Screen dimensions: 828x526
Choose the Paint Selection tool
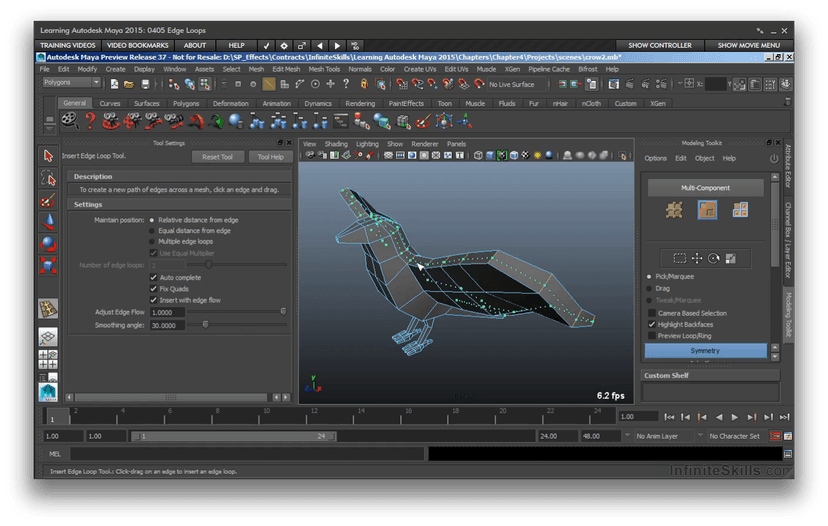coord(48,200)
